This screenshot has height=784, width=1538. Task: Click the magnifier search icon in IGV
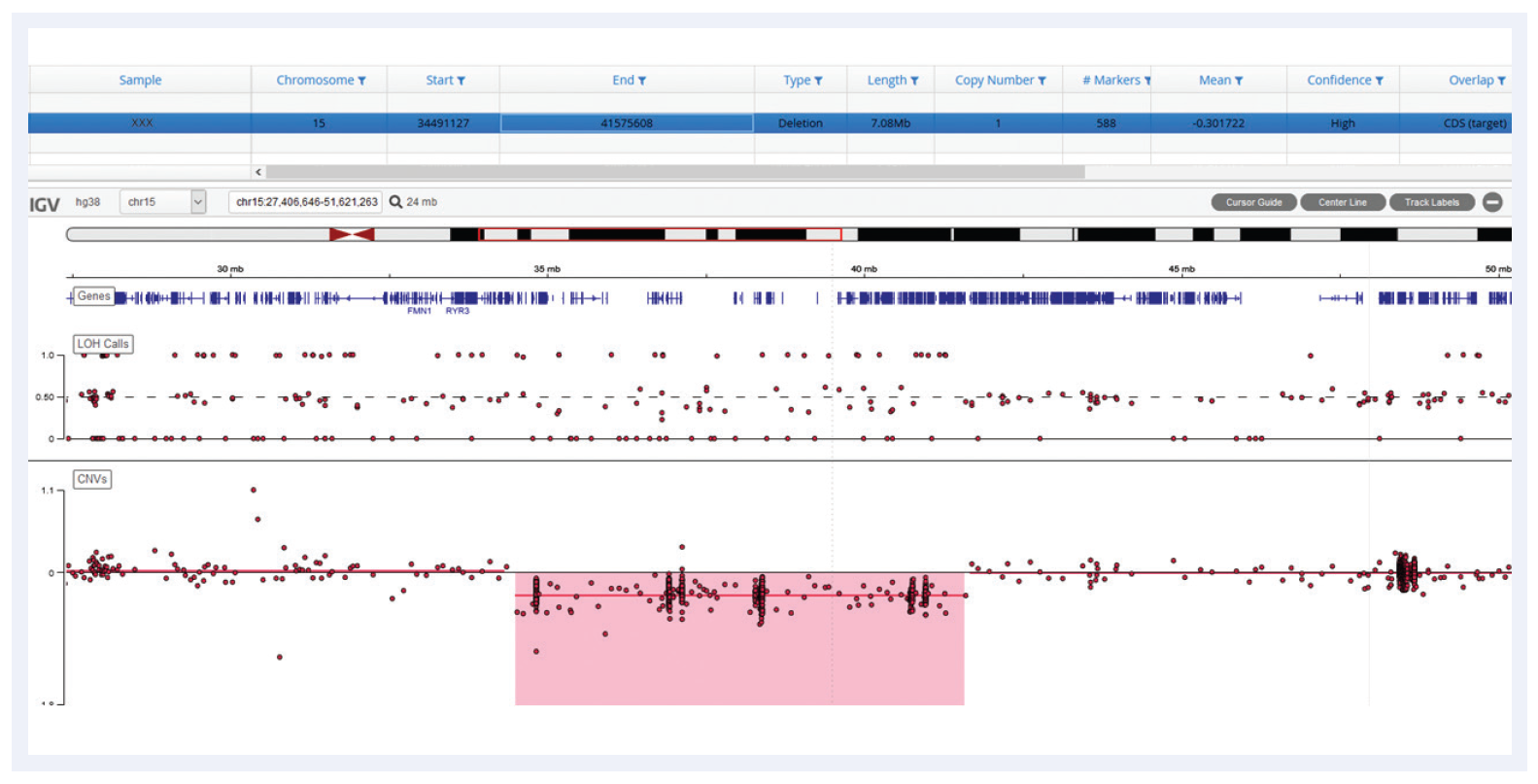(395, 202)
